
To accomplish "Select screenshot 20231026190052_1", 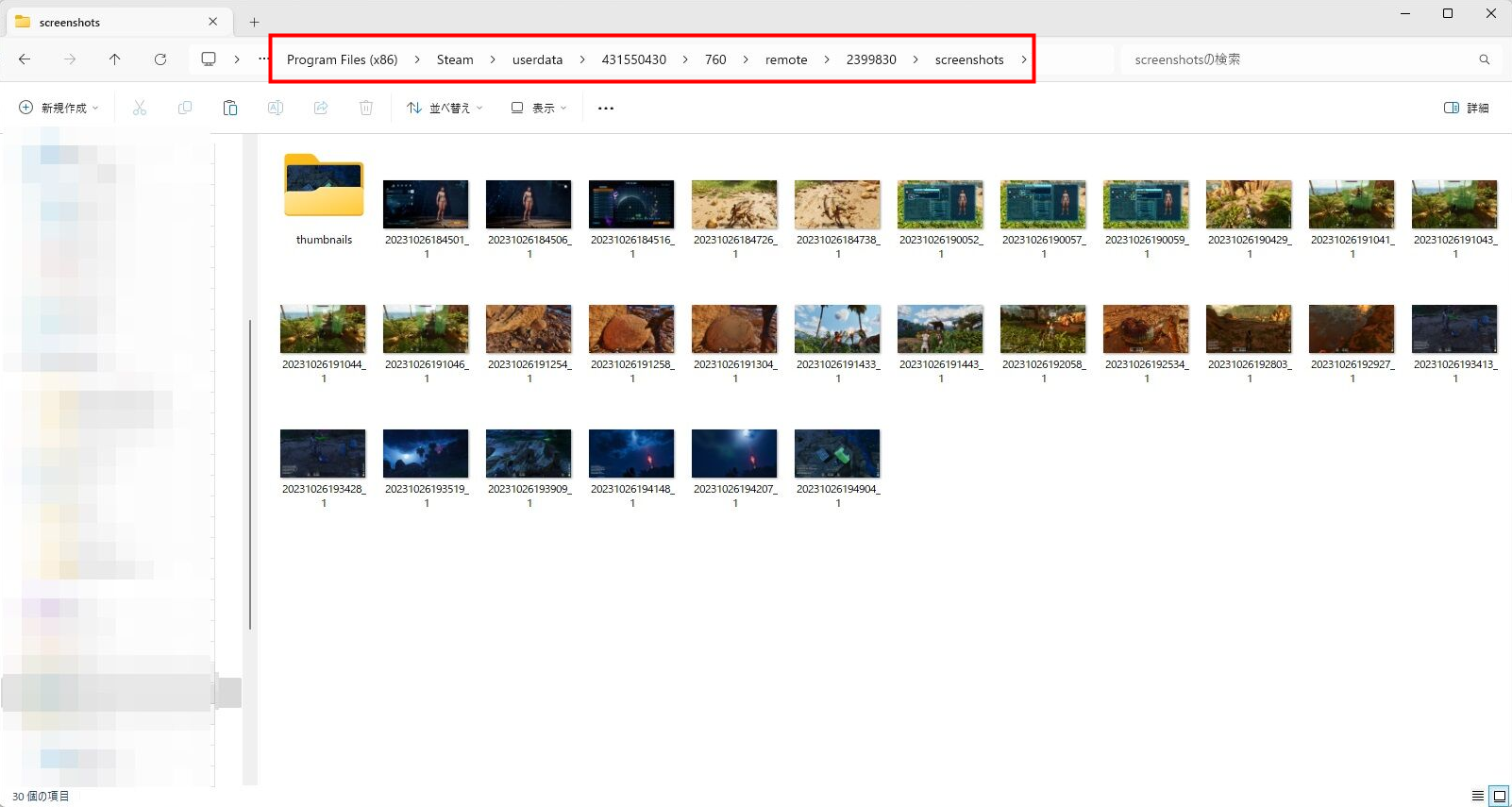I will click(x=940, y=219).
